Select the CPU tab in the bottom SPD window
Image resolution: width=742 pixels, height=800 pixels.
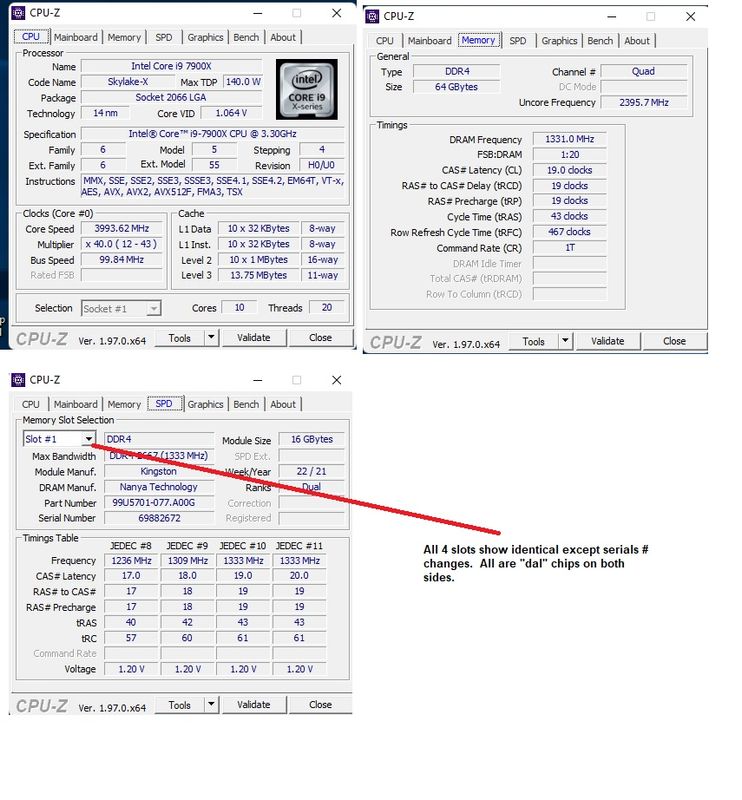point(31,404)
